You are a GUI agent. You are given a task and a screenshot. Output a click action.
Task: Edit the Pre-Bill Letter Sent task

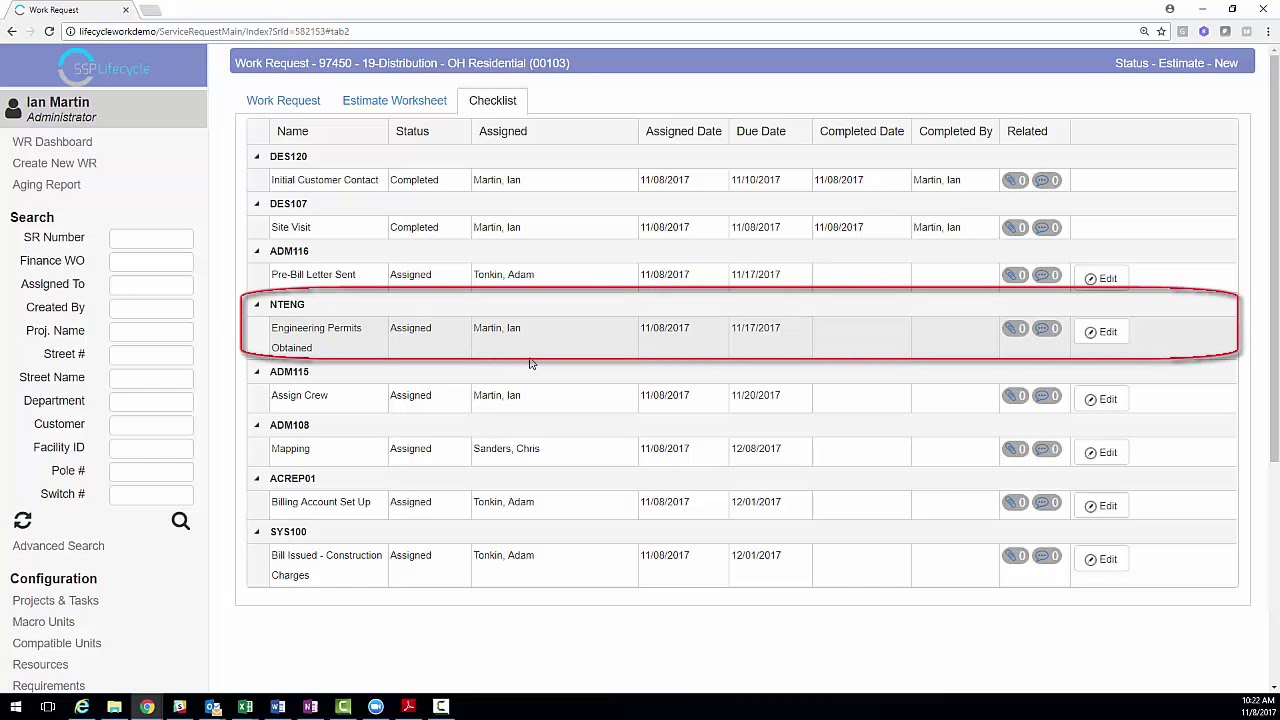tap(1101, 278)
